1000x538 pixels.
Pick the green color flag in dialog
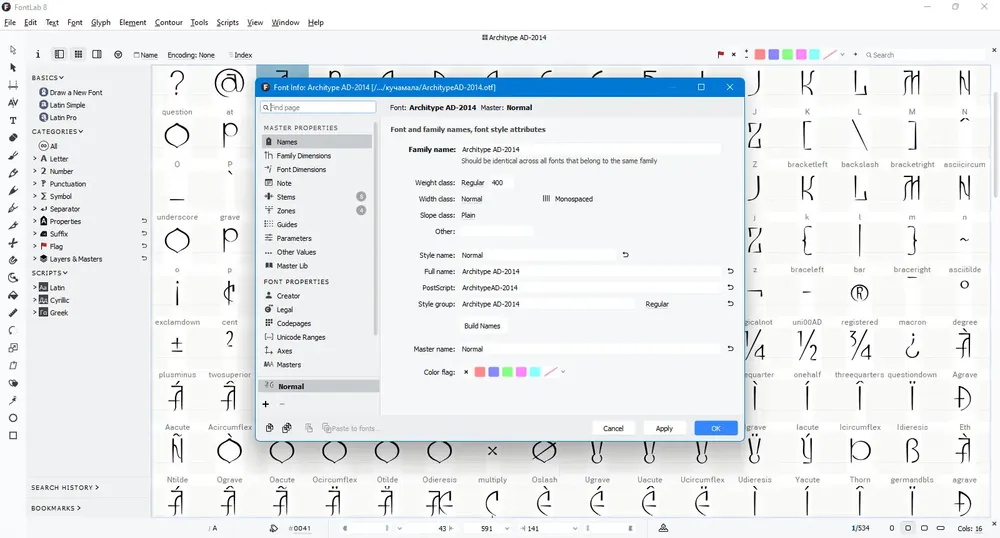(508, 372)
